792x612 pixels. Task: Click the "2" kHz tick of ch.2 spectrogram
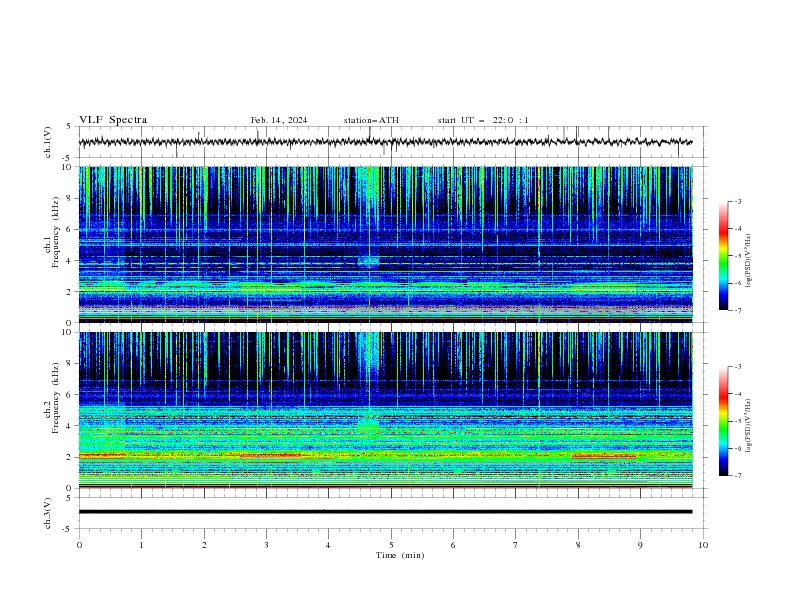(x=69, y=457)
